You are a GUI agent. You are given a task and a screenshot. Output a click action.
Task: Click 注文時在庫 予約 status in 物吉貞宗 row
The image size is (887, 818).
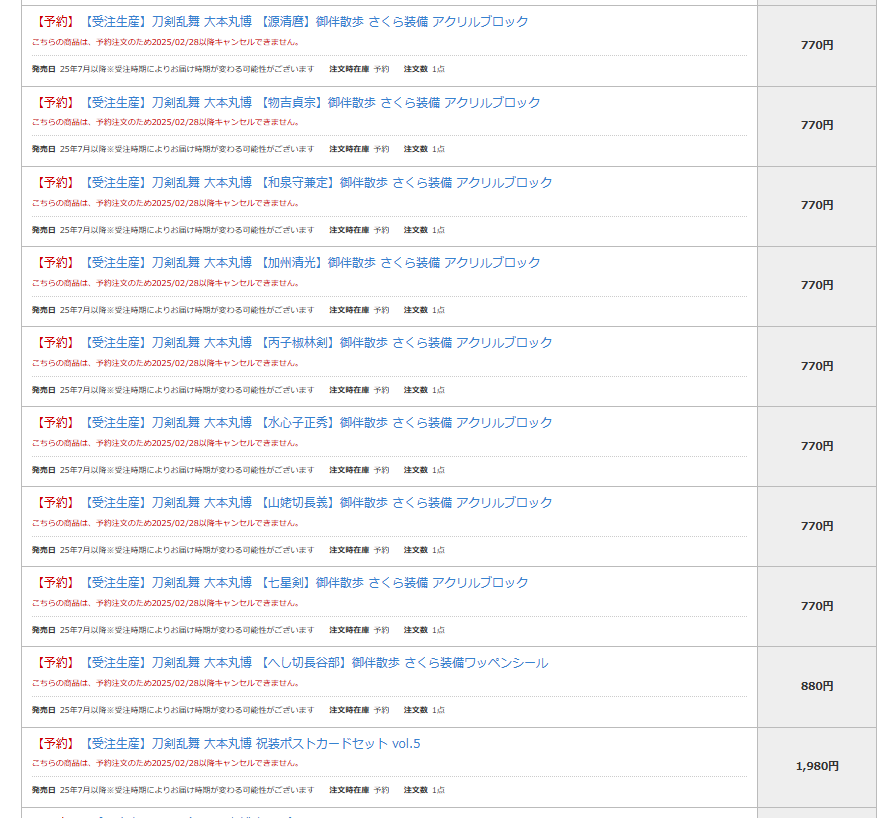(359, 149)
